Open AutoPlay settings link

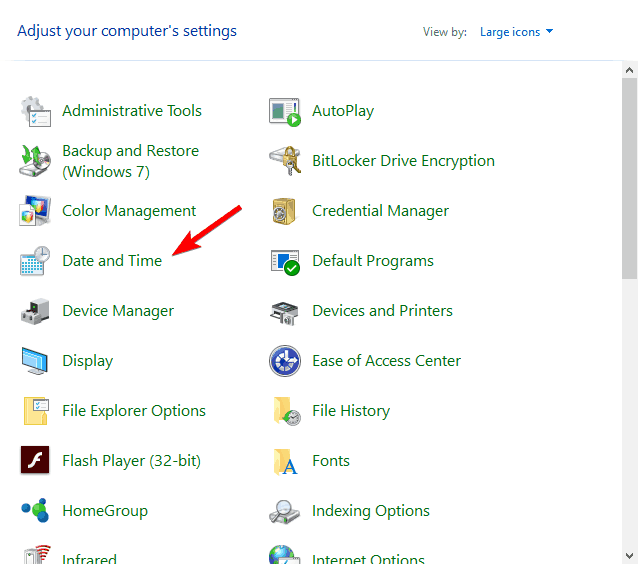click(343, 111)
